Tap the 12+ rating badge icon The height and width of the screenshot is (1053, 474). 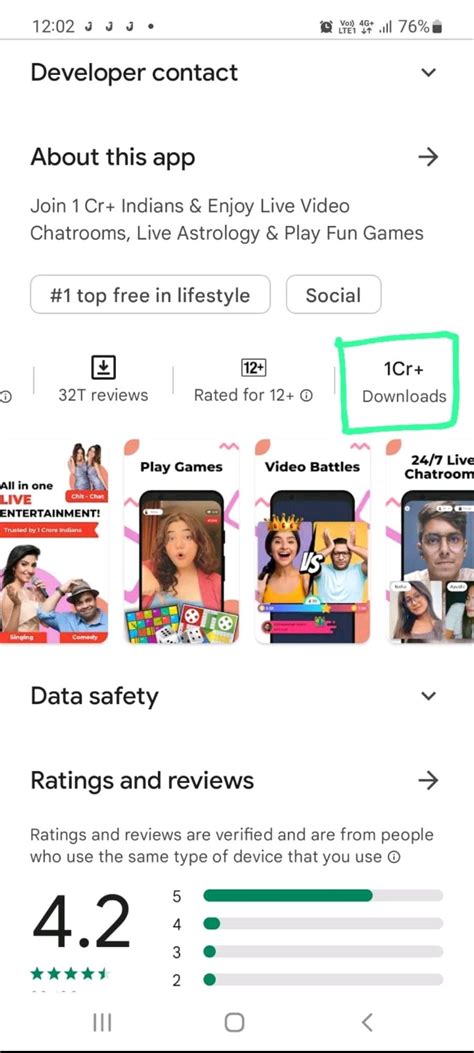click(254, 367)
